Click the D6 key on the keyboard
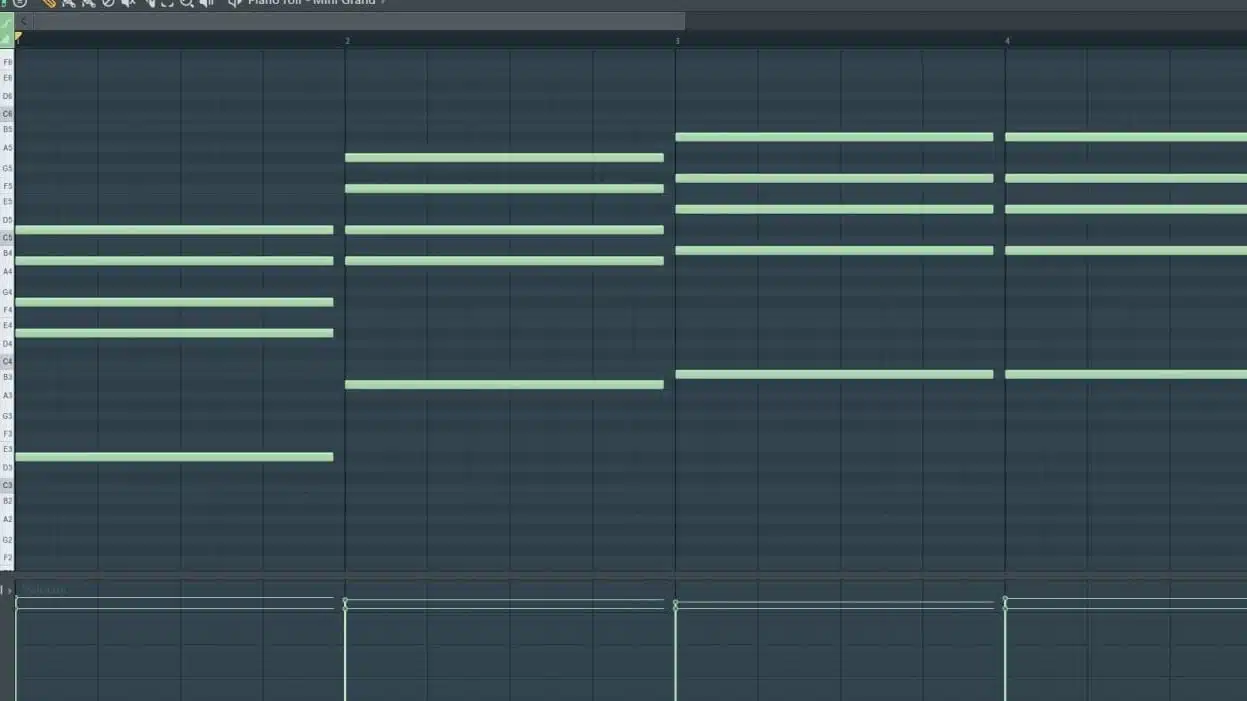The image size is (1247, 701). pos(7,96)
